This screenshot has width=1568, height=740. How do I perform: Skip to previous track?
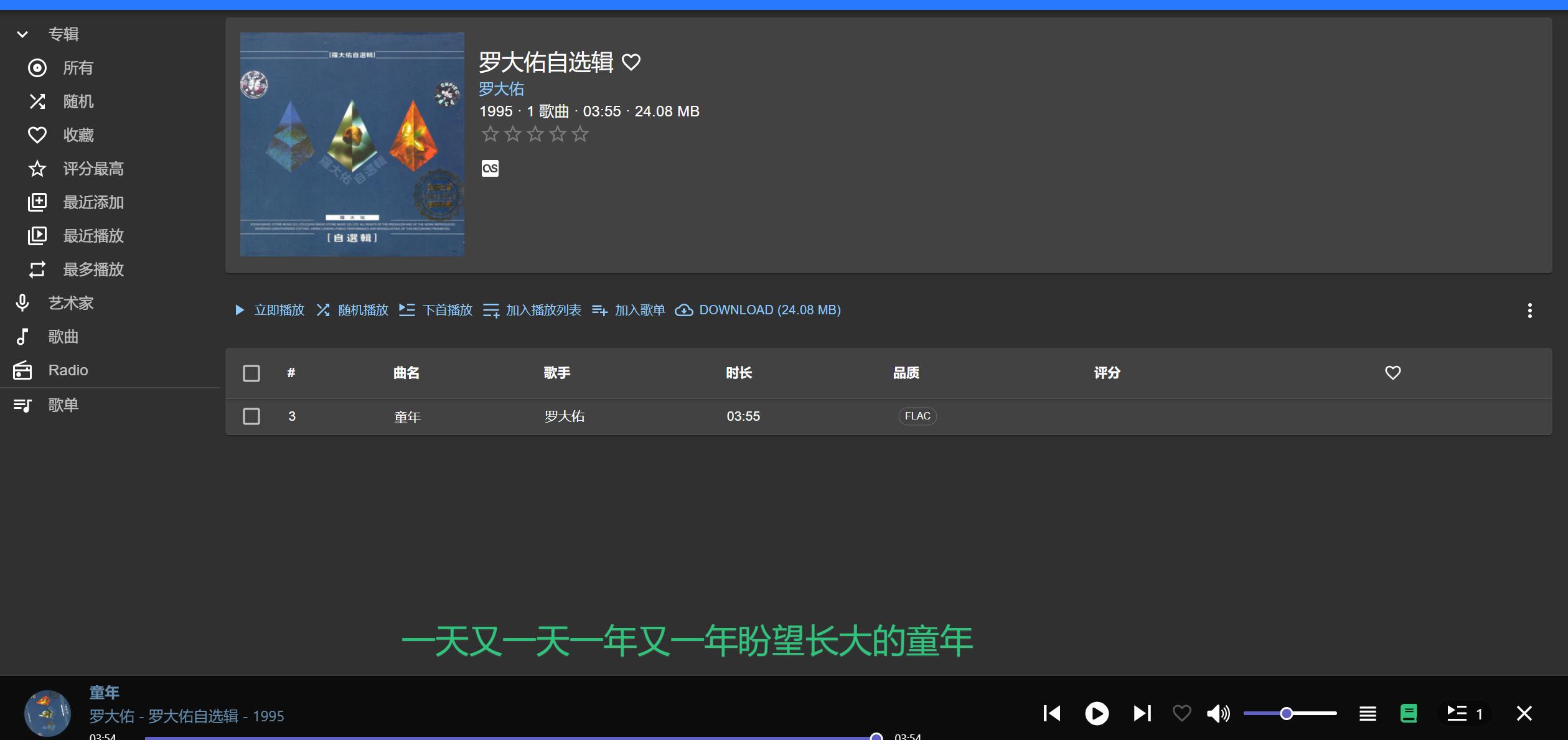point(1052,713)
